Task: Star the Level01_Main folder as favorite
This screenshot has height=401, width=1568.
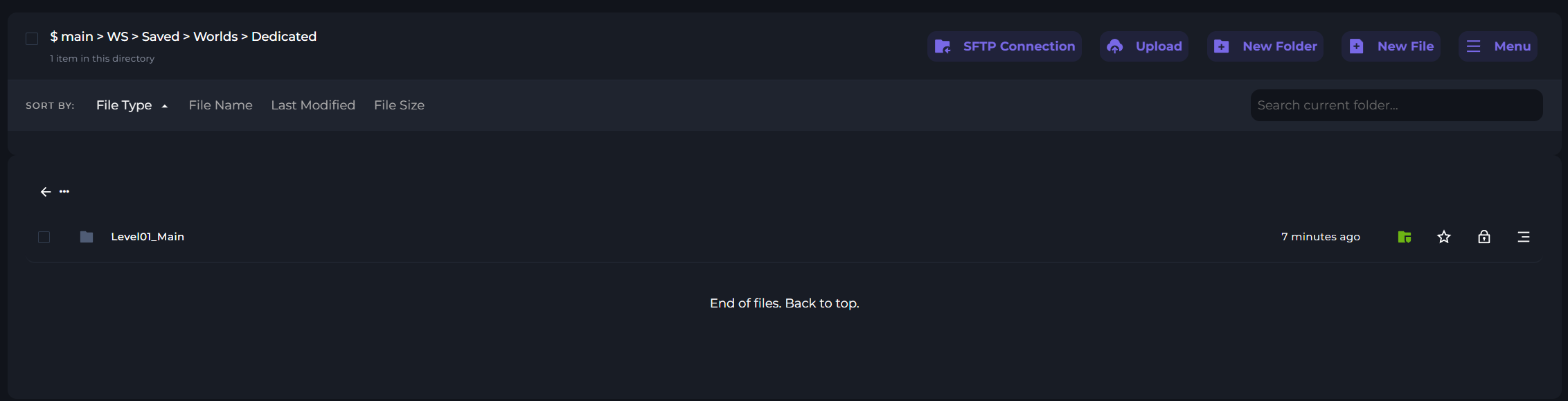Action: (x=1444, y=237)
